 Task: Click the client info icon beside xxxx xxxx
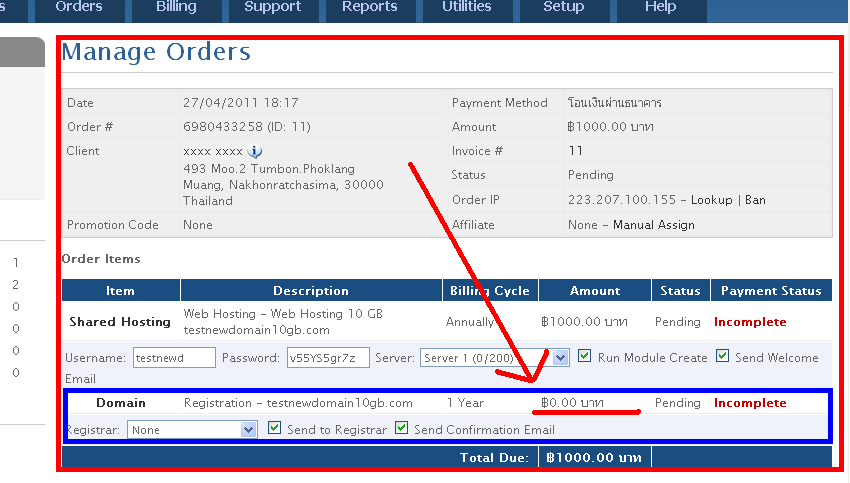point(255,151)
